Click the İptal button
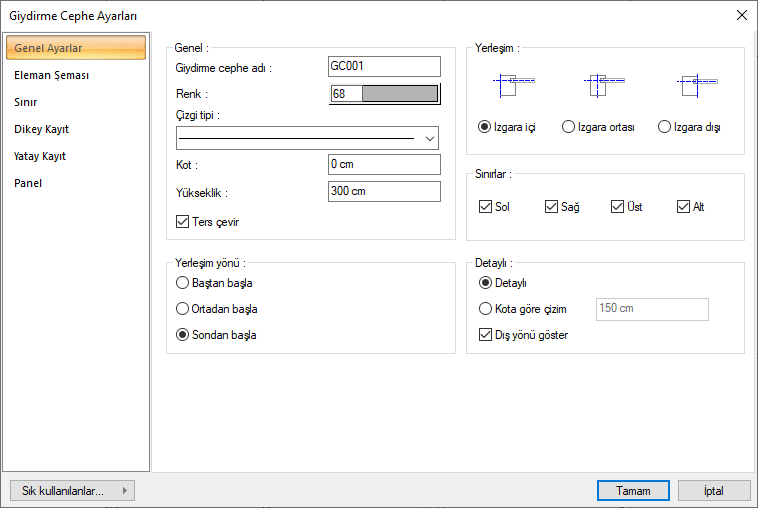 [x=714, y=491]
